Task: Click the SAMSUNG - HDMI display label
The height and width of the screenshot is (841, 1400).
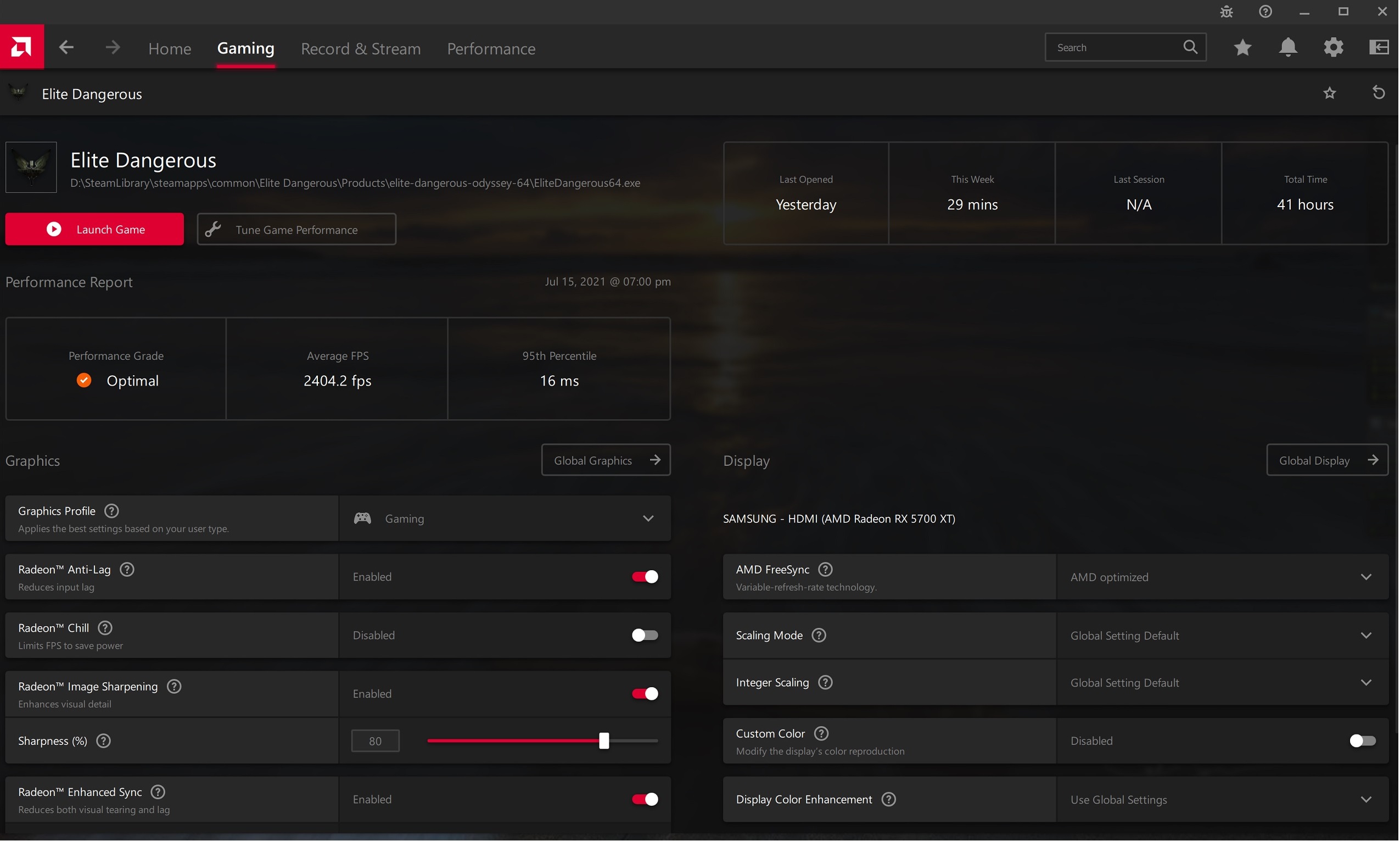Action: pos(839,519)
